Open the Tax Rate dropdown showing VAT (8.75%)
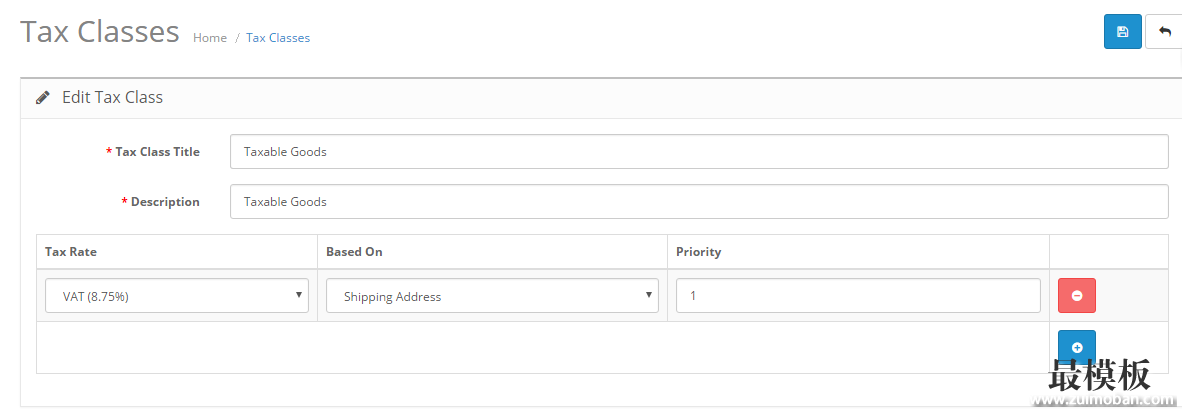Image resolution: width=1182 pixels, height=412 pixels. coord(176,296)
